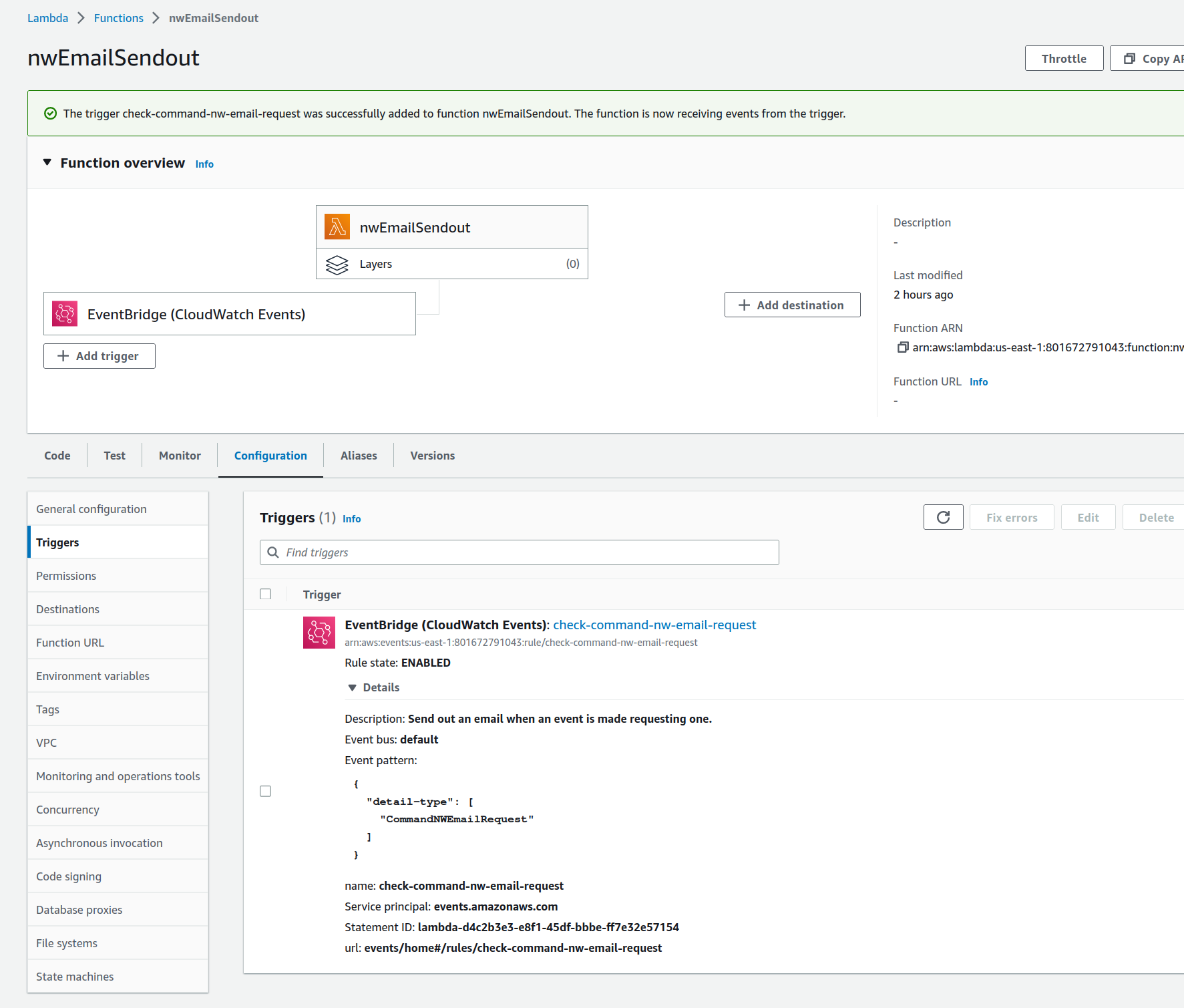
Task: Click the Statement ID value text
Action: 548,927
